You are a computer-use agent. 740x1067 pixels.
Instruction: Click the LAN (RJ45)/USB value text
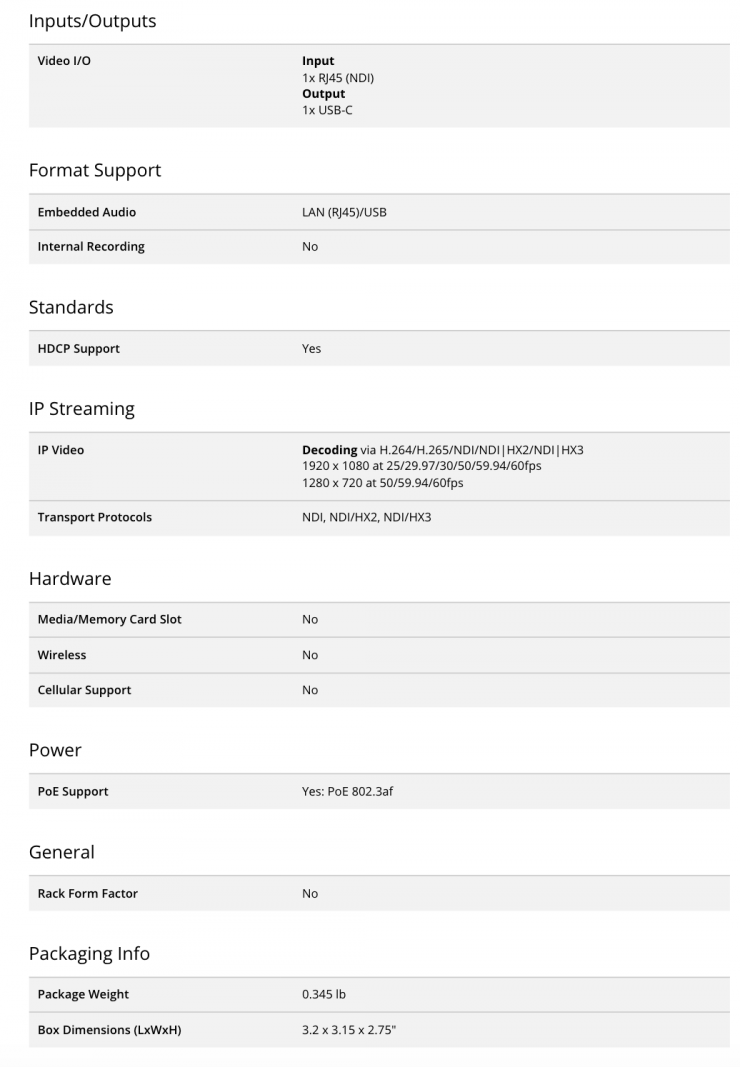tap(344, 212)
